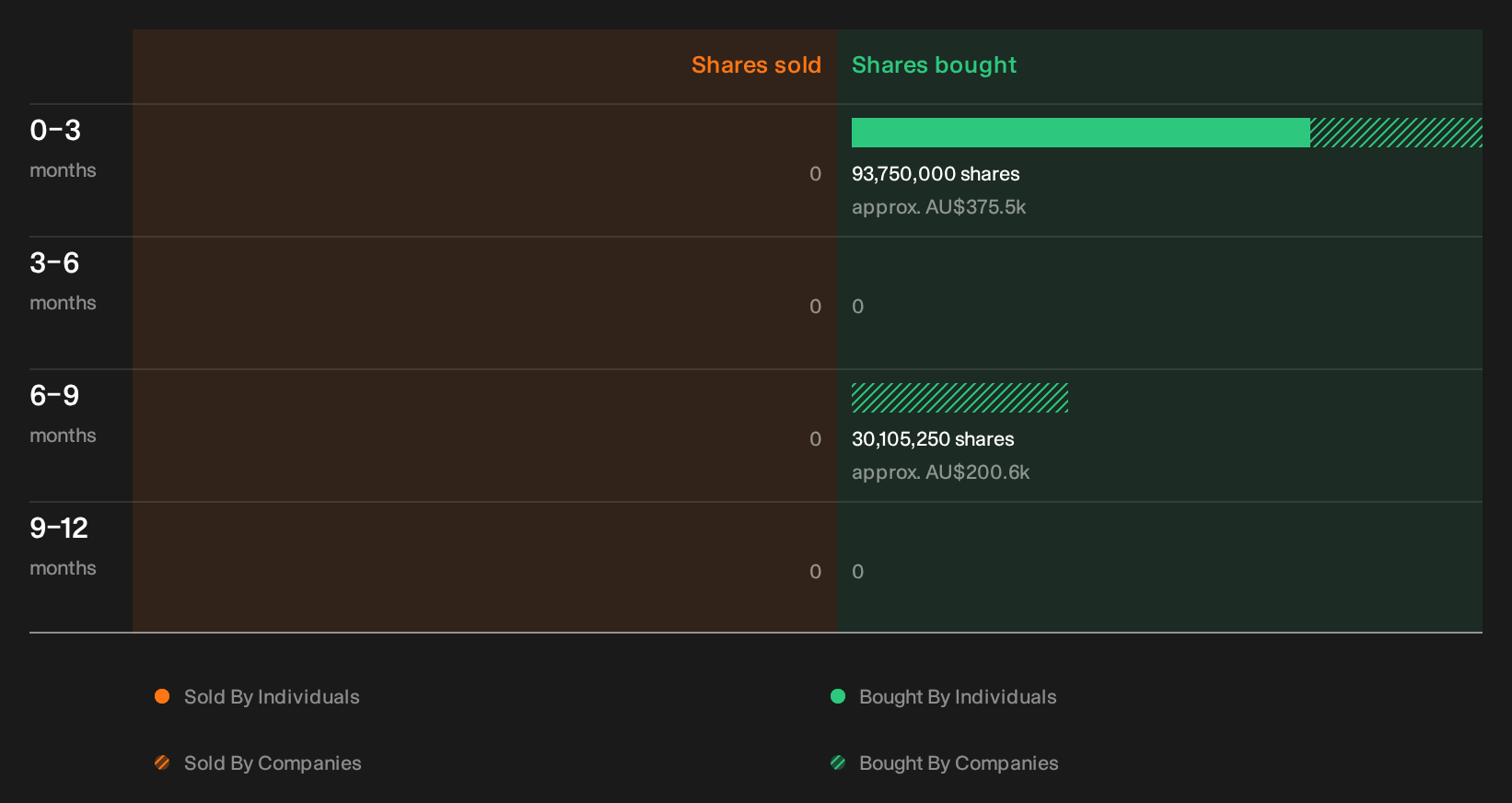The image size is (1512, 803).
Task: Click the shares bought zero in 9-12 months row
Action: click(x=858, y=572)
